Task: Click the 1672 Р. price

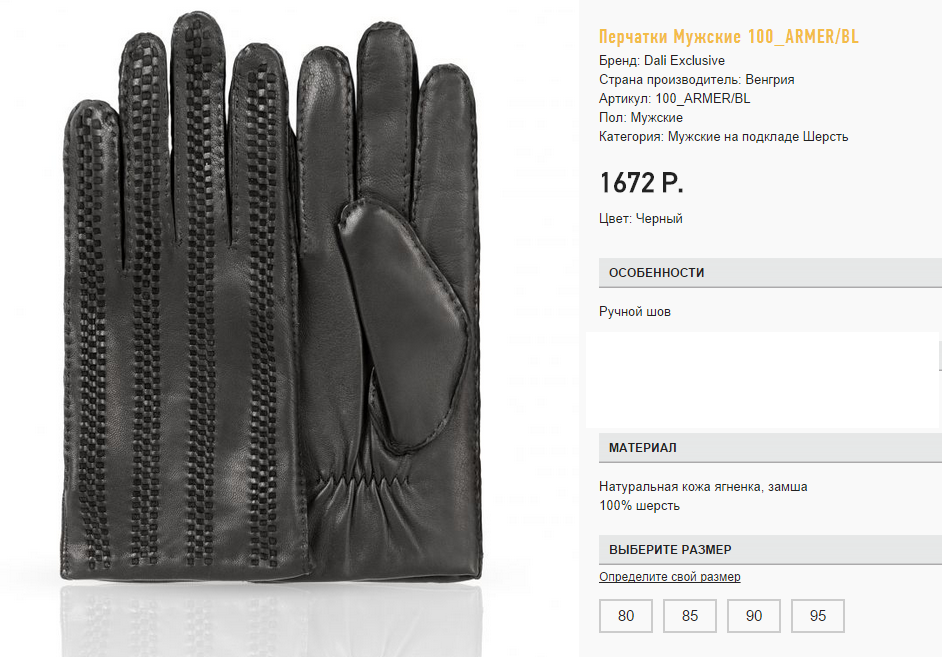Action: click(642, 183)
